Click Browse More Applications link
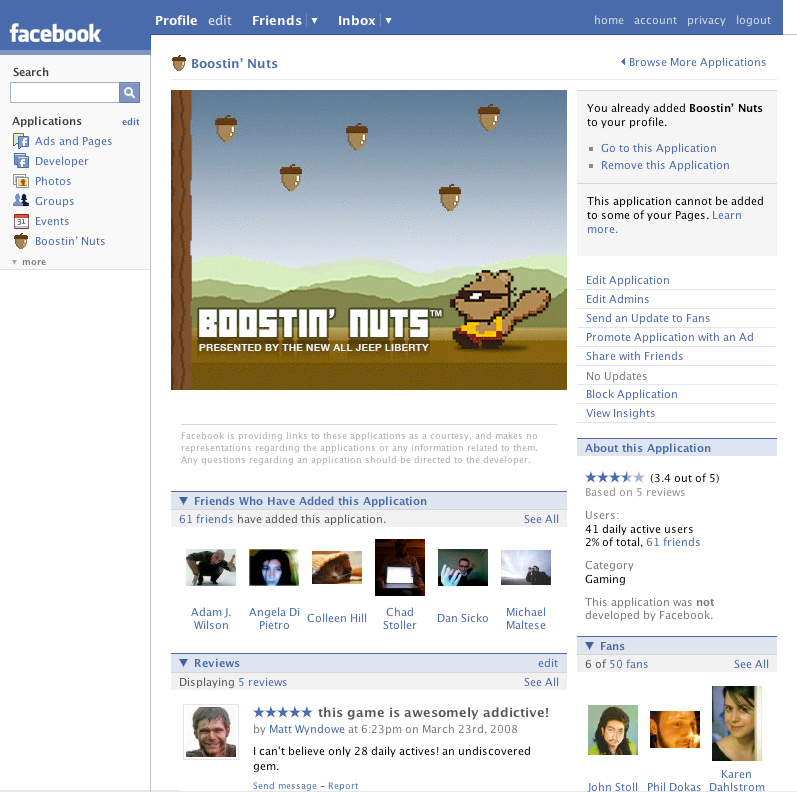 click(697, 62)
